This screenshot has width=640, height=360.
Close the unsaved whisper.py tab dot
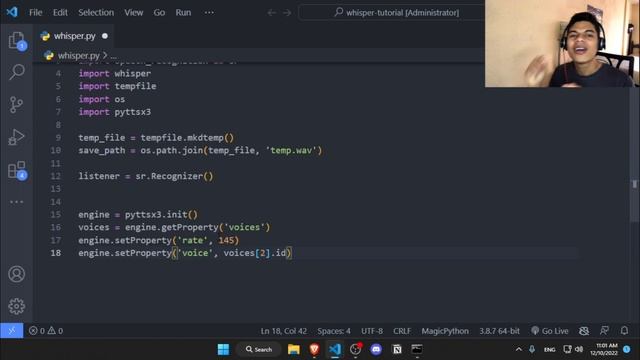click(105, 36)
